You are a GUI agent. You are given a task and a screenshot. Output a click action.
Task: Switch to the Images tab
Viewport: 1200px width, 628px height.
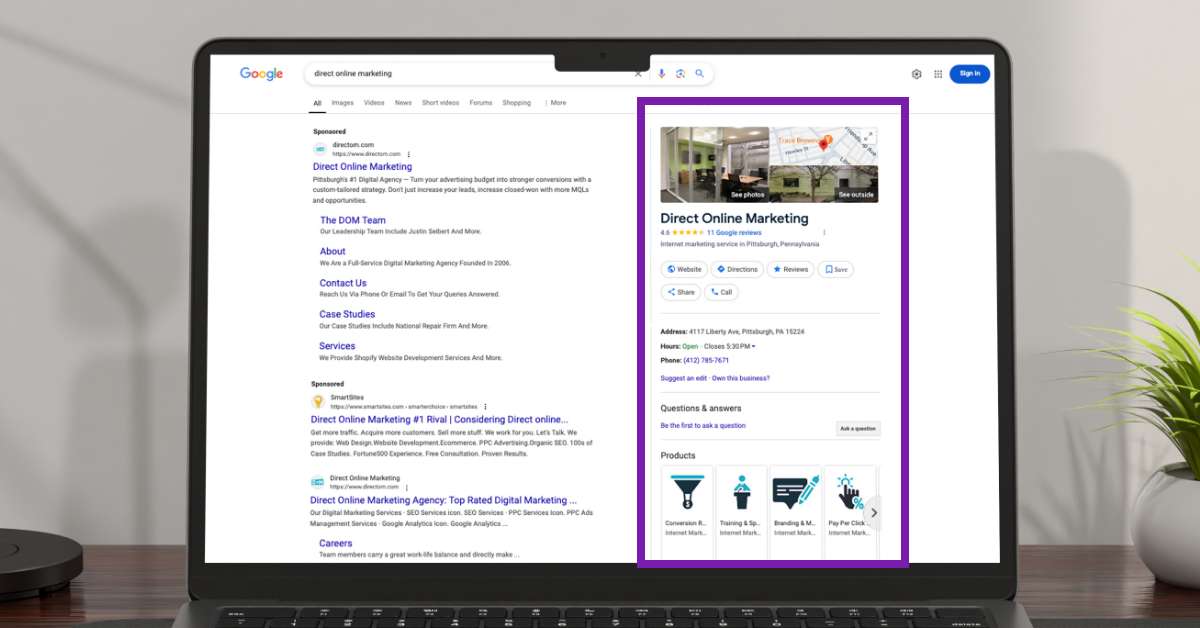coord(342,102)
